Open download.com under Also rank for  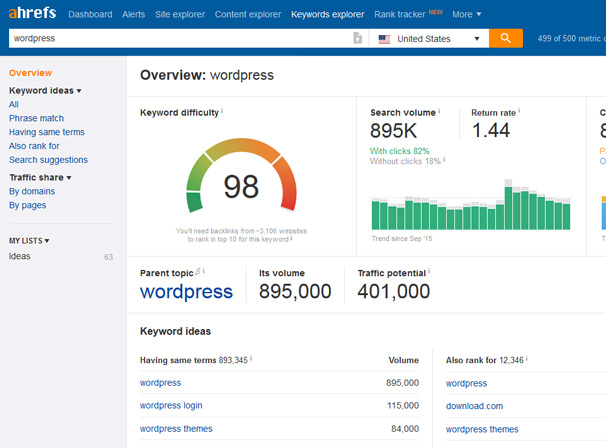coord(474,406)
